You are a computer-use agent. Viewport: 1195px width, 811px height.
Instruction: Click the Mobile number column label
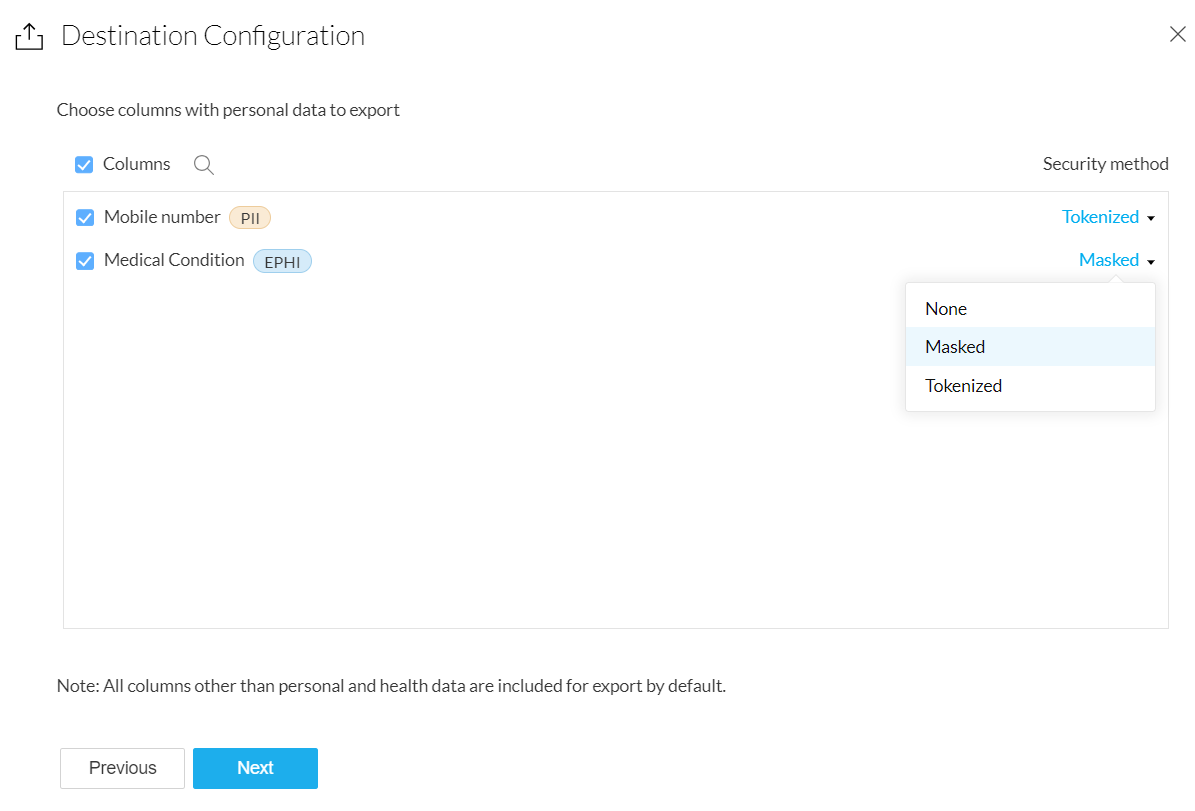coord(162,217)
